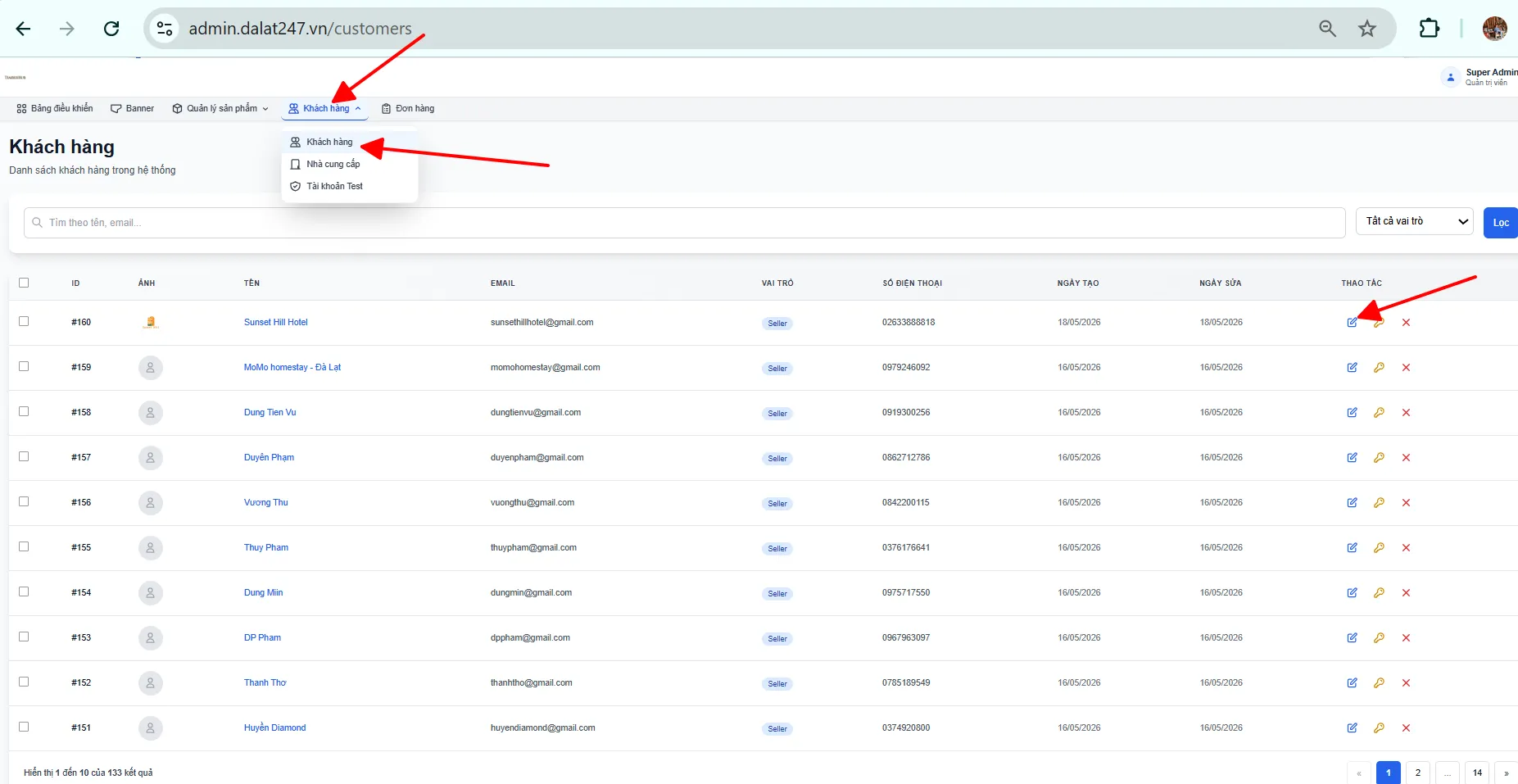Bookmark this page with the star icon

(1366, 29)
